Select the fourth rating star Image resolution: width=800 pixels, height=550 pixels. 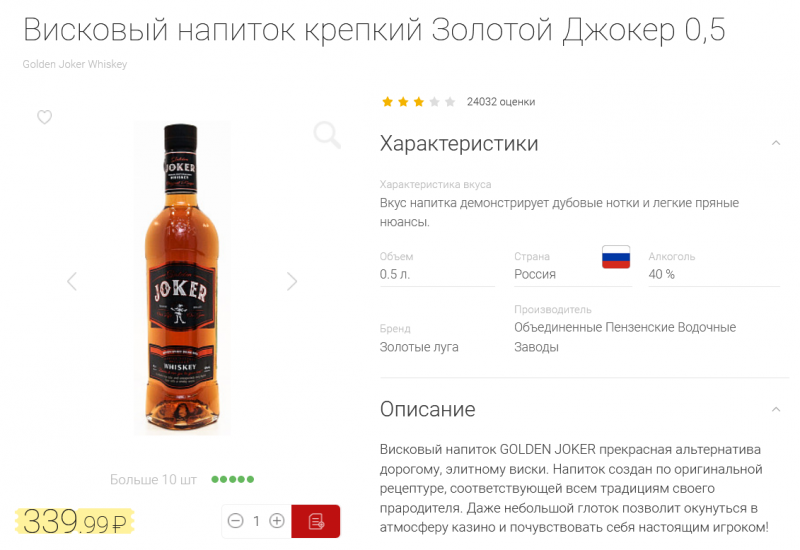point(434,102)
